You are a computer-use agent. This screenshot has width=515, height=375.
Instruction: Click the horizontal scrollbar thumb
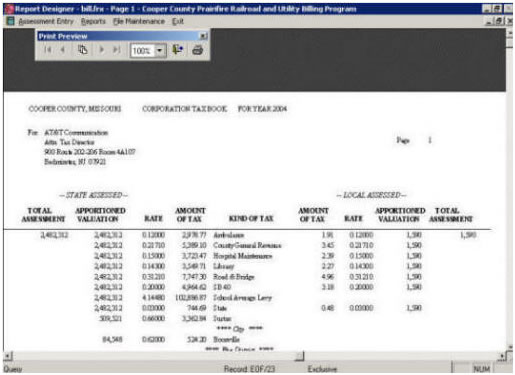(299, 356)
